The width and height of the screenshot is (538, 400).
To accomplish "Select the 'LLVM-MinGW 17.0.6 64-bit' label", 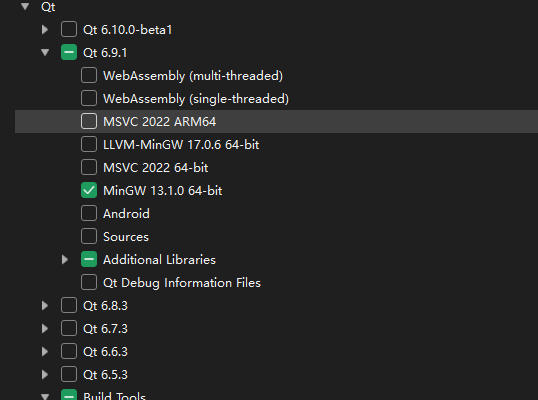I will coord(181,145).
